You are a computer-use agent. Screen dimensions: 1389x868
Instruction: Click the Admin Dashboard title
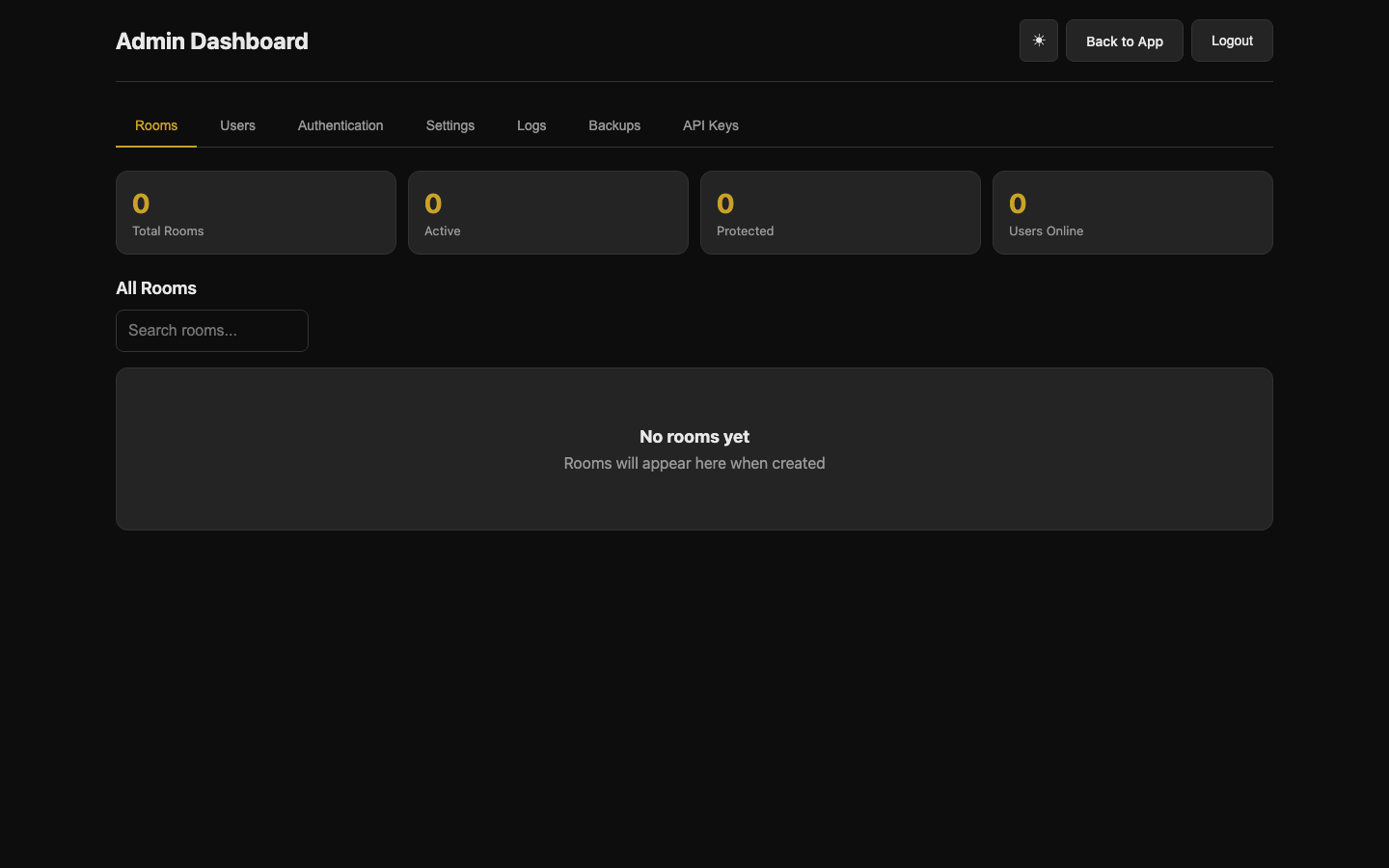(212, 41)
